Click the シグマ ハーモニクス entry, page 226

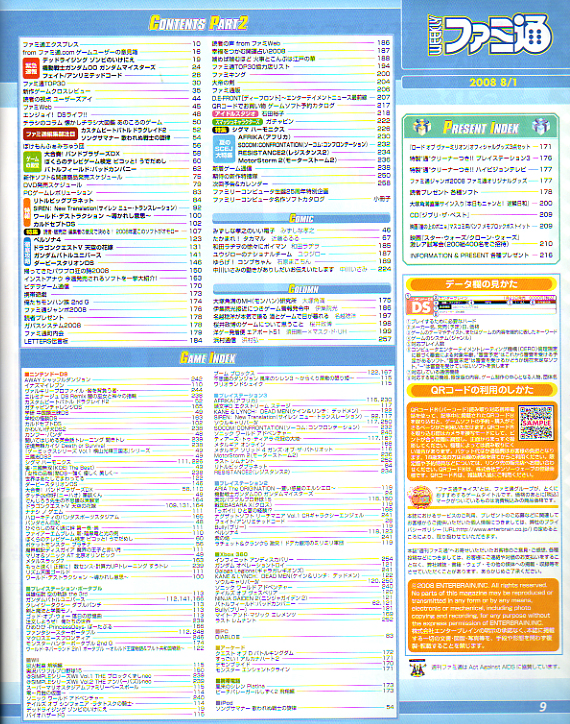[311, 130]
